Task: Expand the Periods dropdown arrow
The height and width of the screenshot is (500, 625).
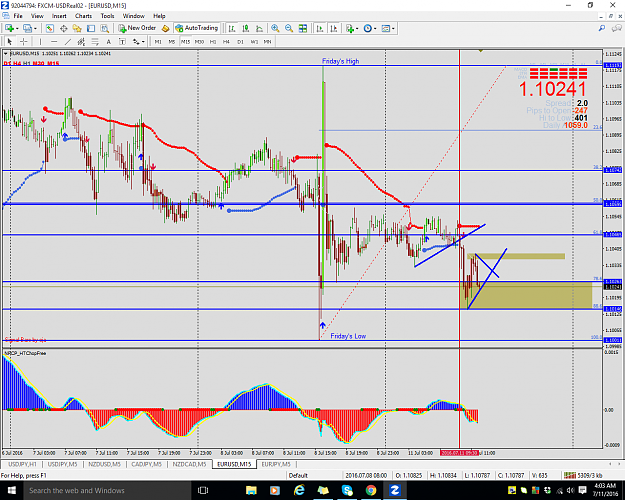Action: click(x=375, y=28)
